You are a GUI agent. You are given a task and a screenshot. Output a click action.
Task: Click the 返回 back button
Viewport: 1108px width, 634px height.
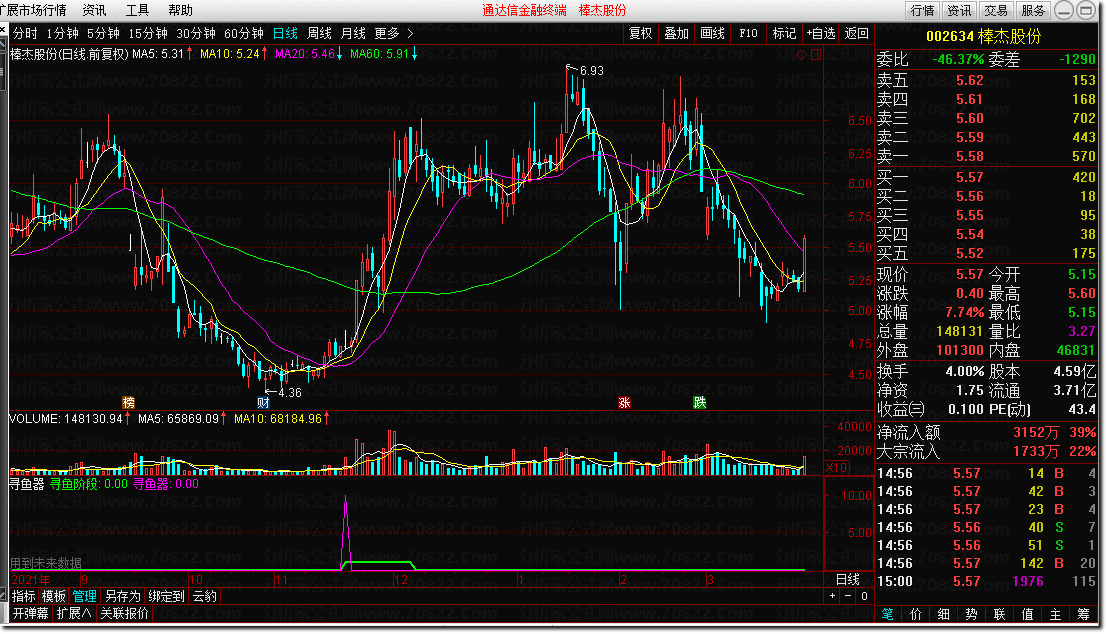(x=856, y=33)
